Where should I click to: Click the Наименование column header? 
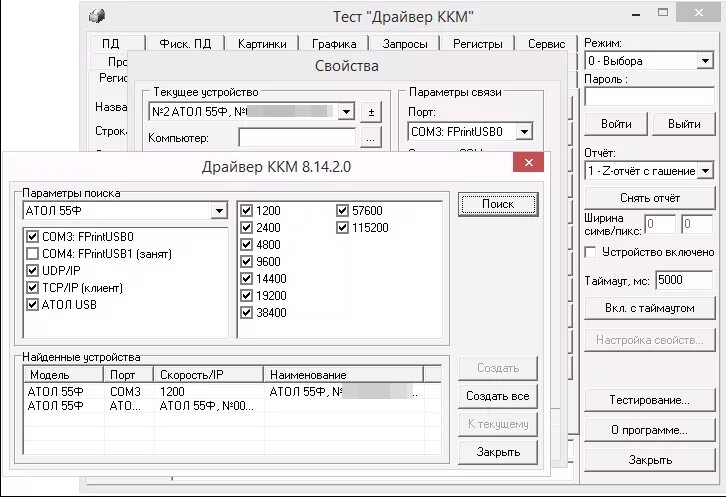click(343, 375)
